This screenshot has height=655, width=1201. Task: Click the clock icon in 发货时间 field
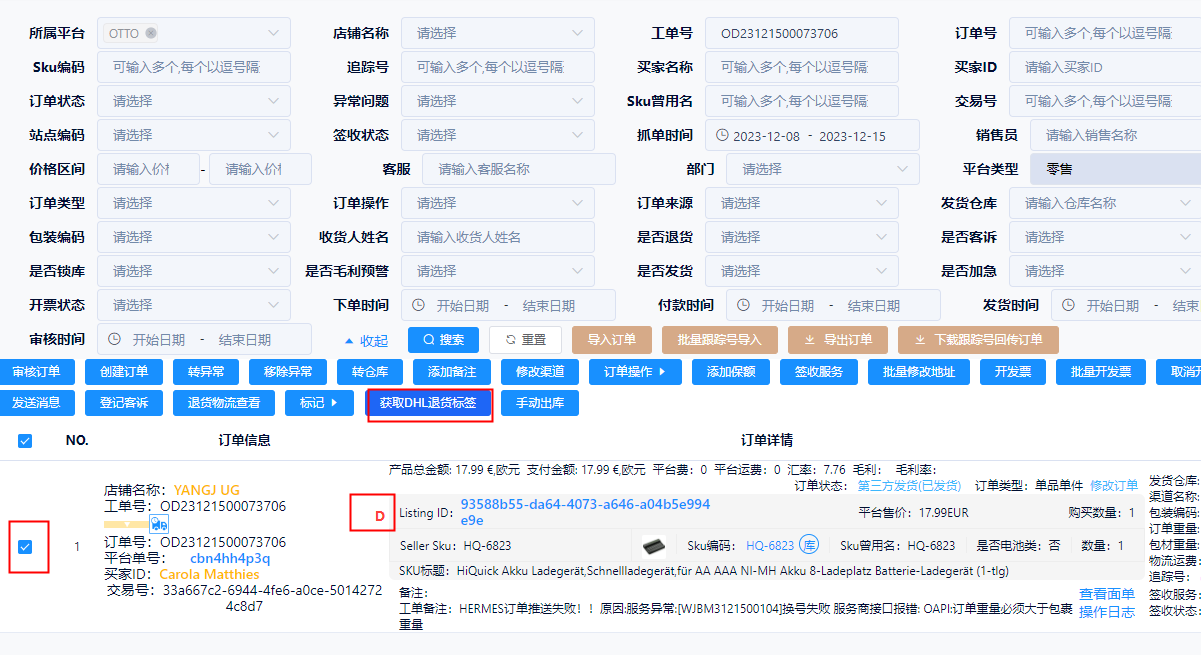point(1068,304)
